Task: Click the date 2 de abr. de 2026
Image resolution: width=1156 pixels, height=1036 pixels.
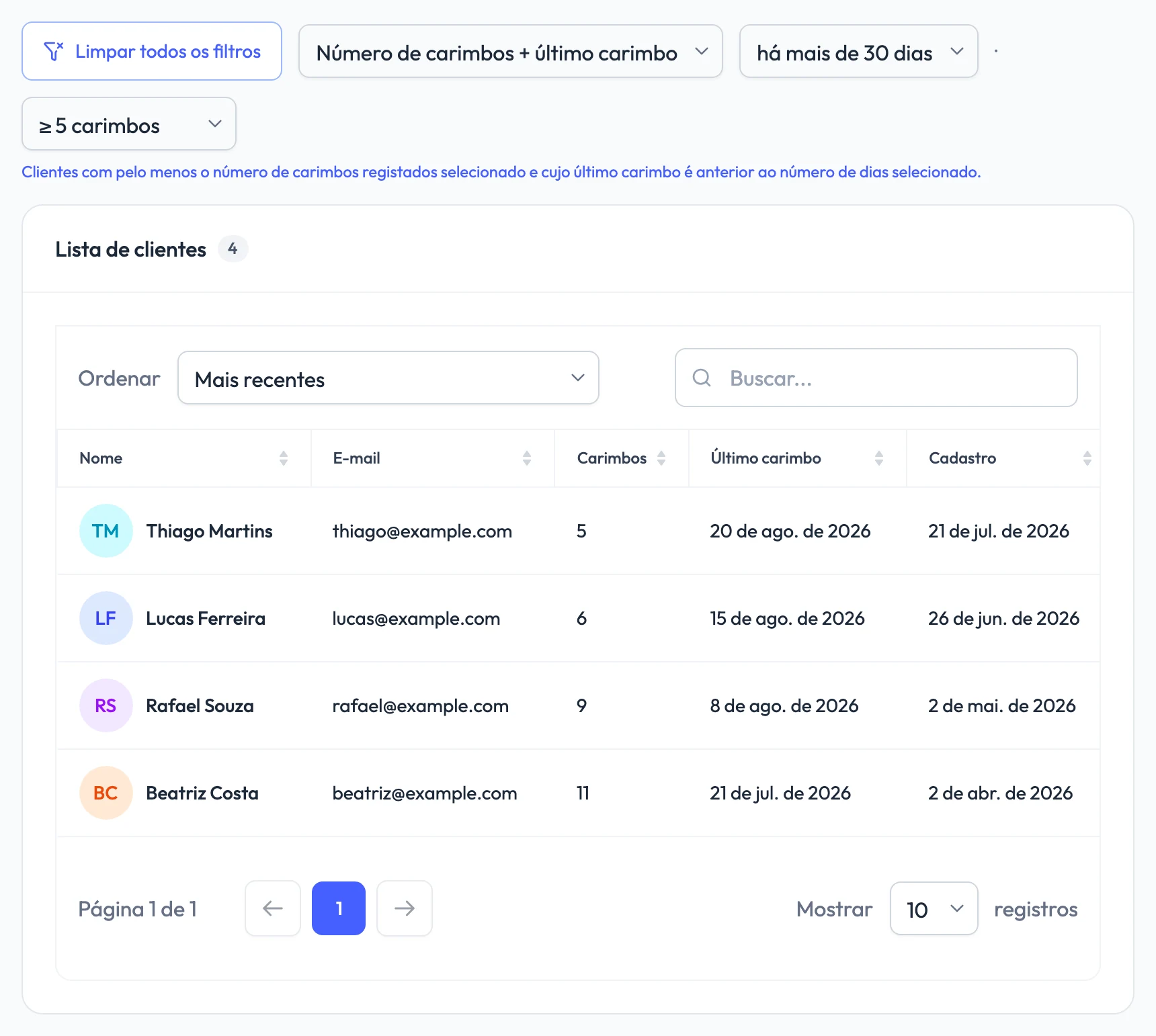Action: point(1001,793)
